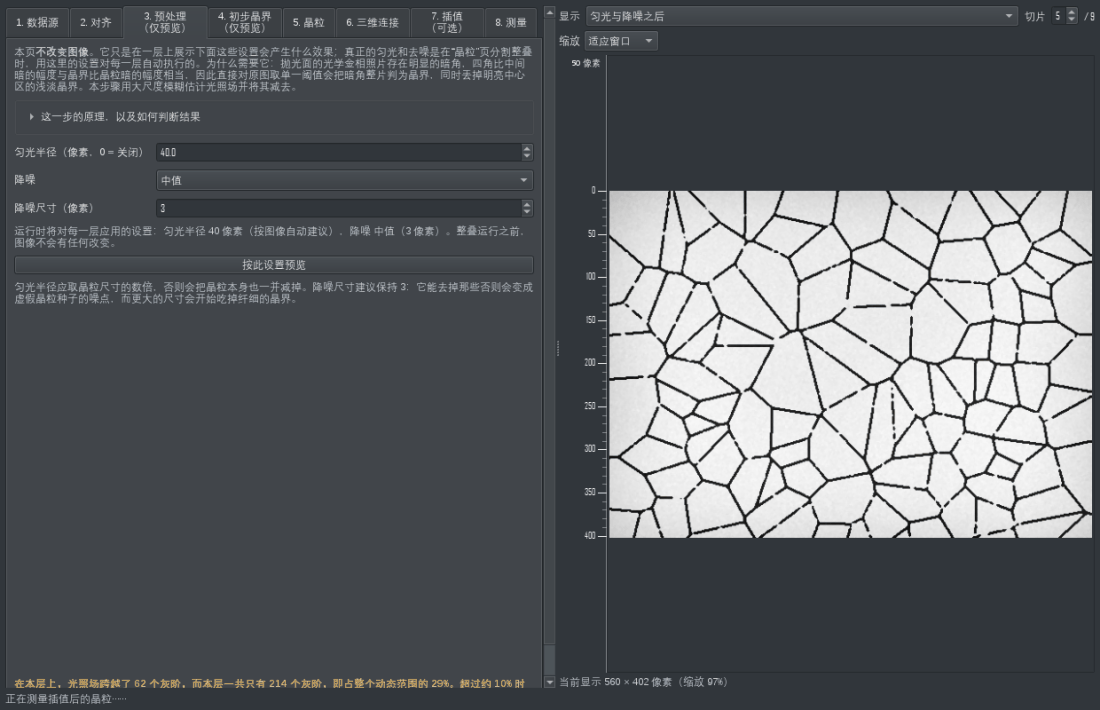Step the 切片 slice number down
The image size is (1100, 710).
click(x=1071, y=20)
